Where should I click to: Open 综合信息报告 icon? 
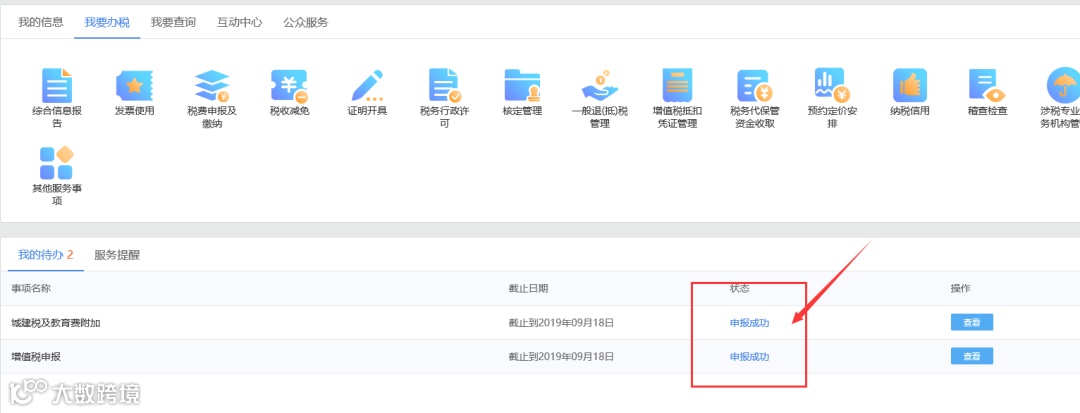tap(57, 86)
